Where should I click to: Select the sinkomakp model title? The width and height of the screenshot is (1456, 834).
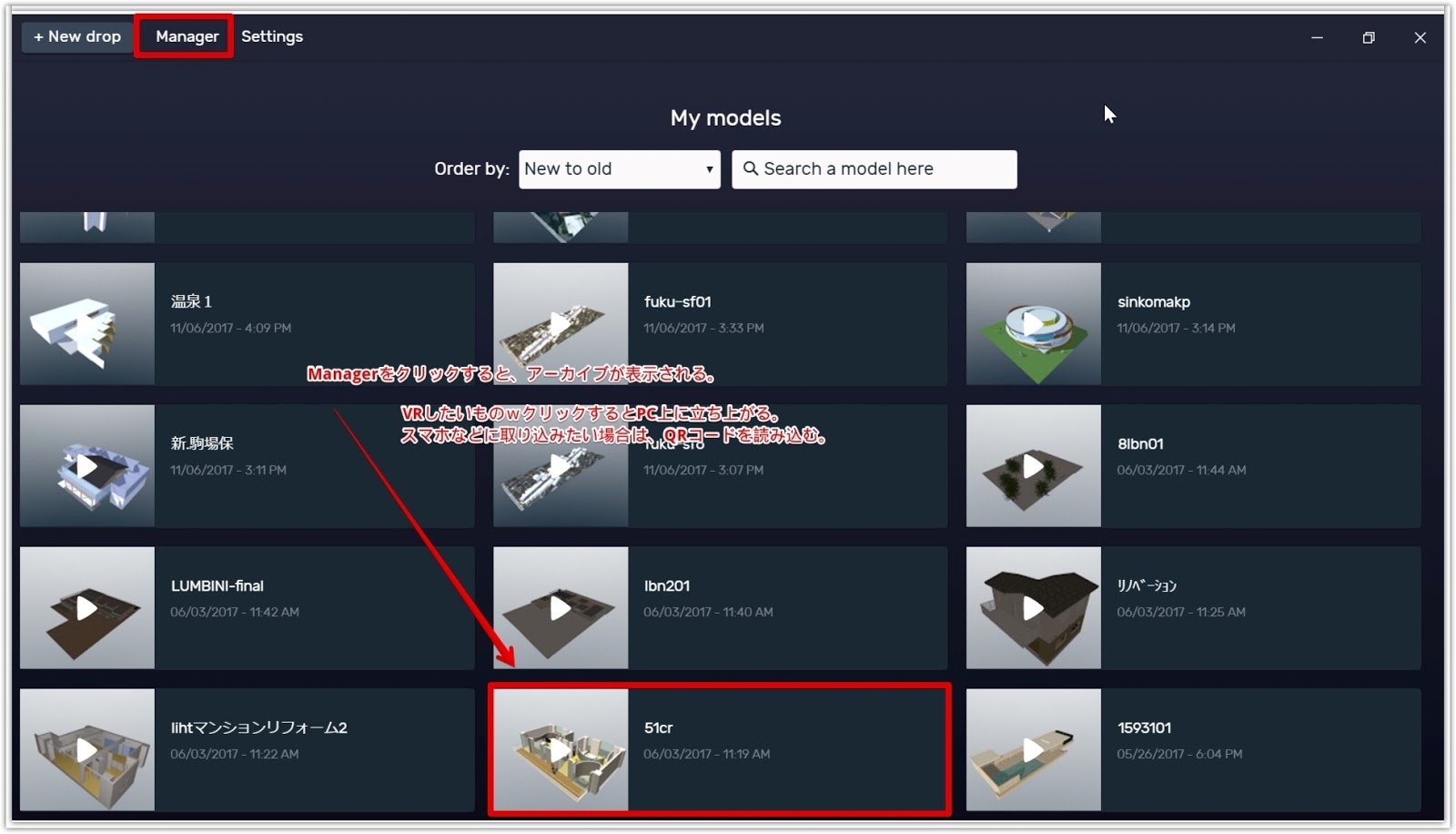click(1153, 301)
